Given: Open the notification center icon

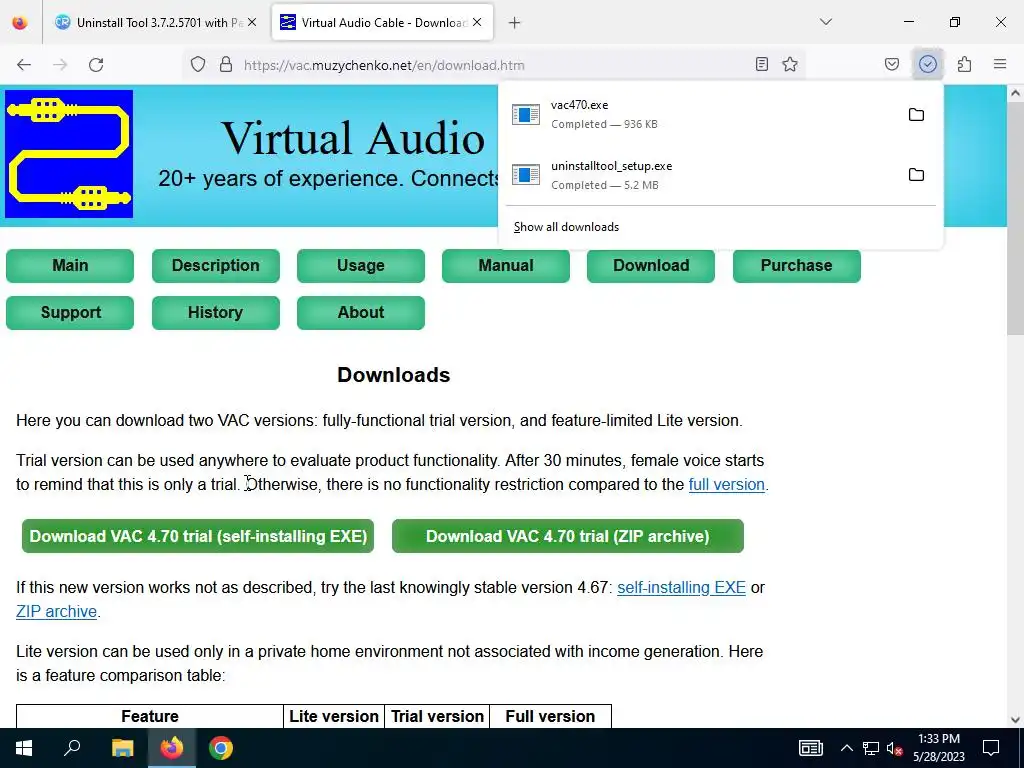Looking at the screenshot, I should pos(991,748).
